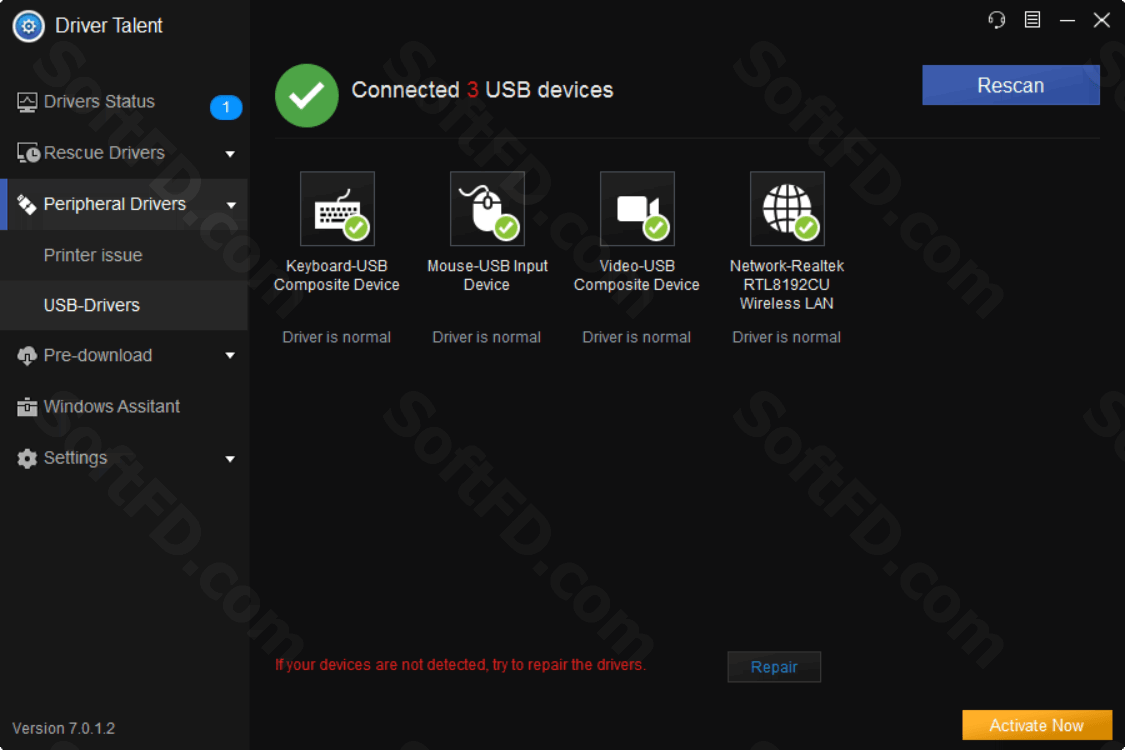Click Network-Realtek RTL8192CU Wireless LAN label
The width and height of the screenshot is (1125, 750).
pyautogui.click(x=786, y=285)
